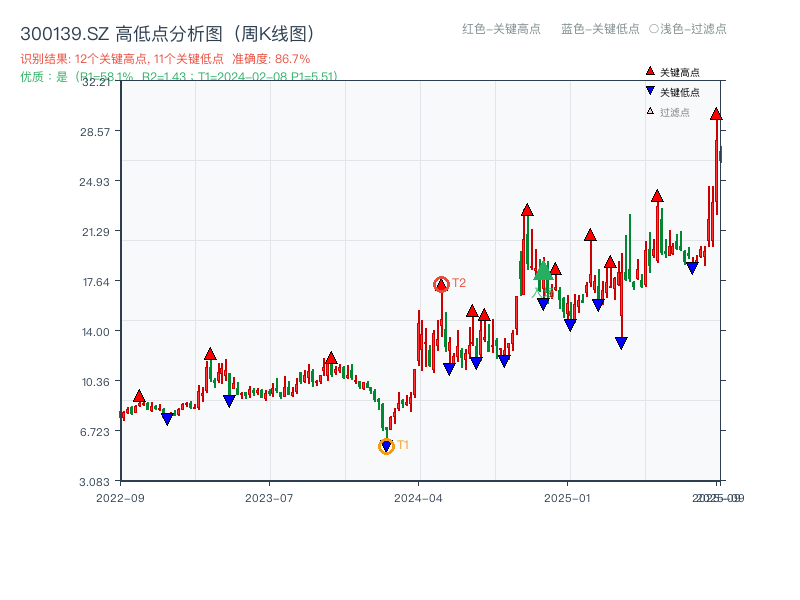Click the red high marker in late 2023 near 12
The height and width of the screenshot is (600, 800).
331,358
